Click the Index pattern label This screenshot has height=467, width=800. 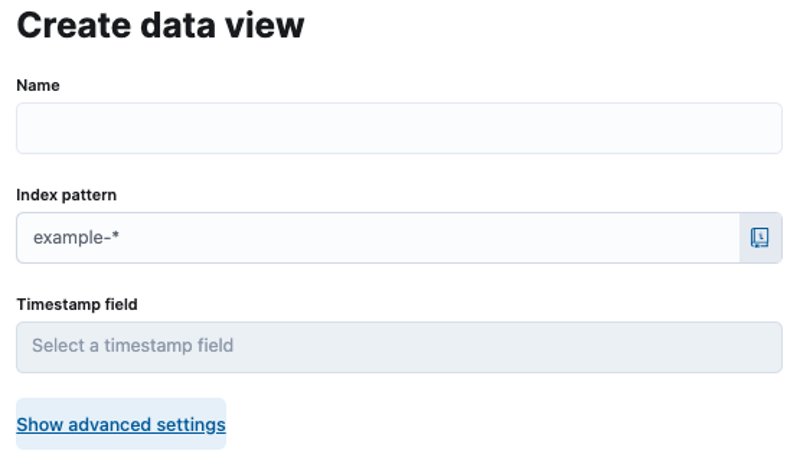click(66, 195)
